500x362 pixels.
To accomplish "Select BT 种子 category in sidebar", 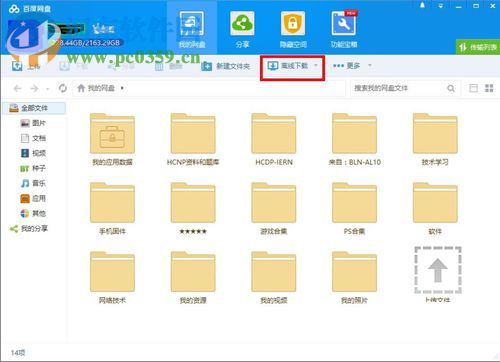I will tap(33, 168).
